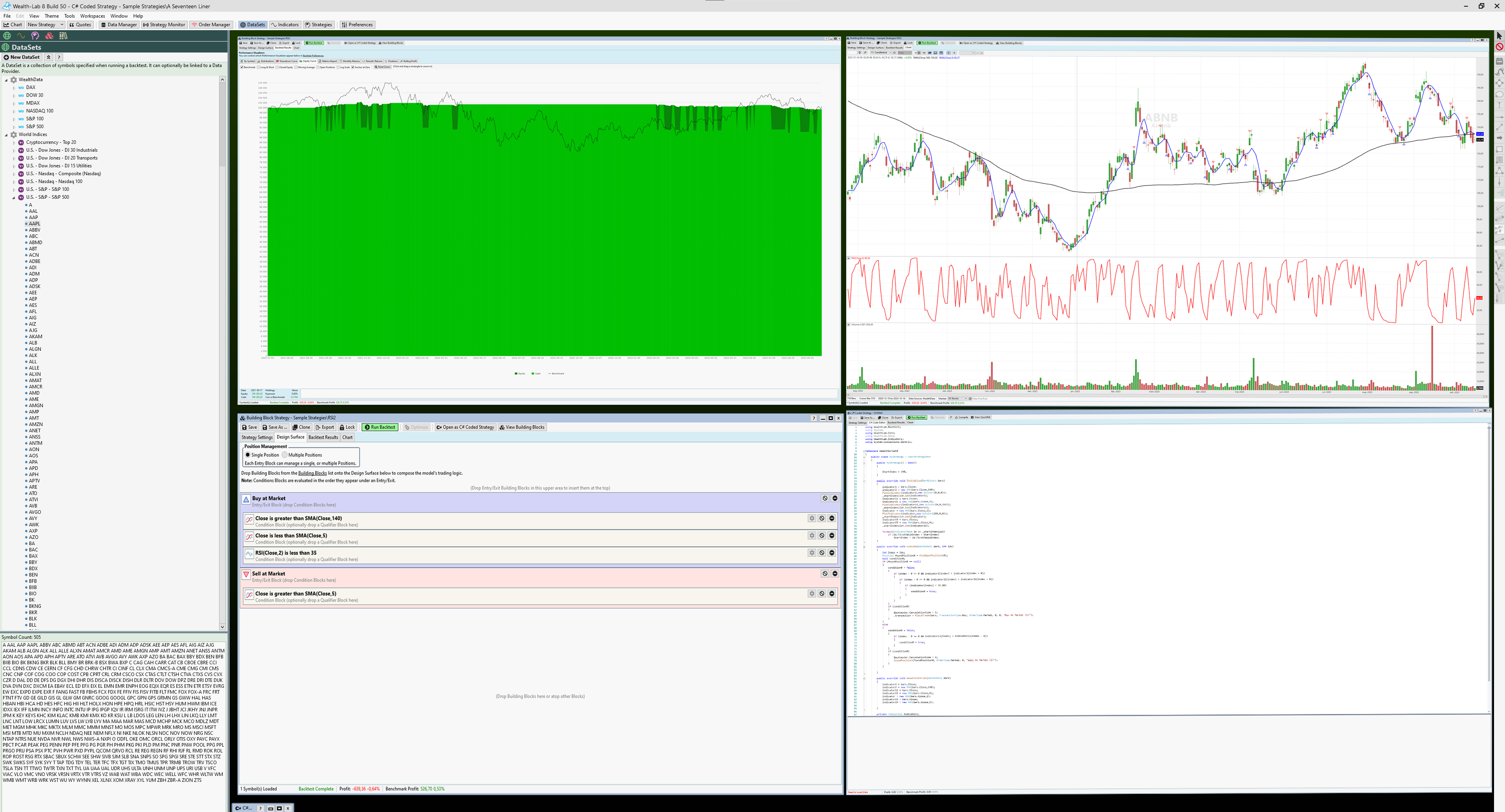1505x812 pixels.
Task: Expand the U.S. - Nasdaq - Nasdaq 100 node
Action: pyautogui.click(x=14, y=182)
